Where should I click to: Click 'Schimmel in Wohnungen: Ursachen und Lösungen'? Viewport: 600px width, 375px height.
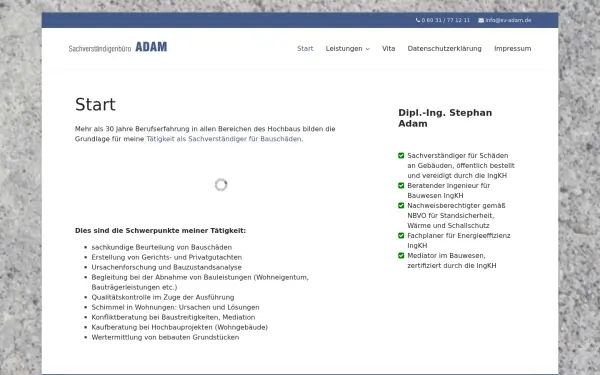pos(175,307)
